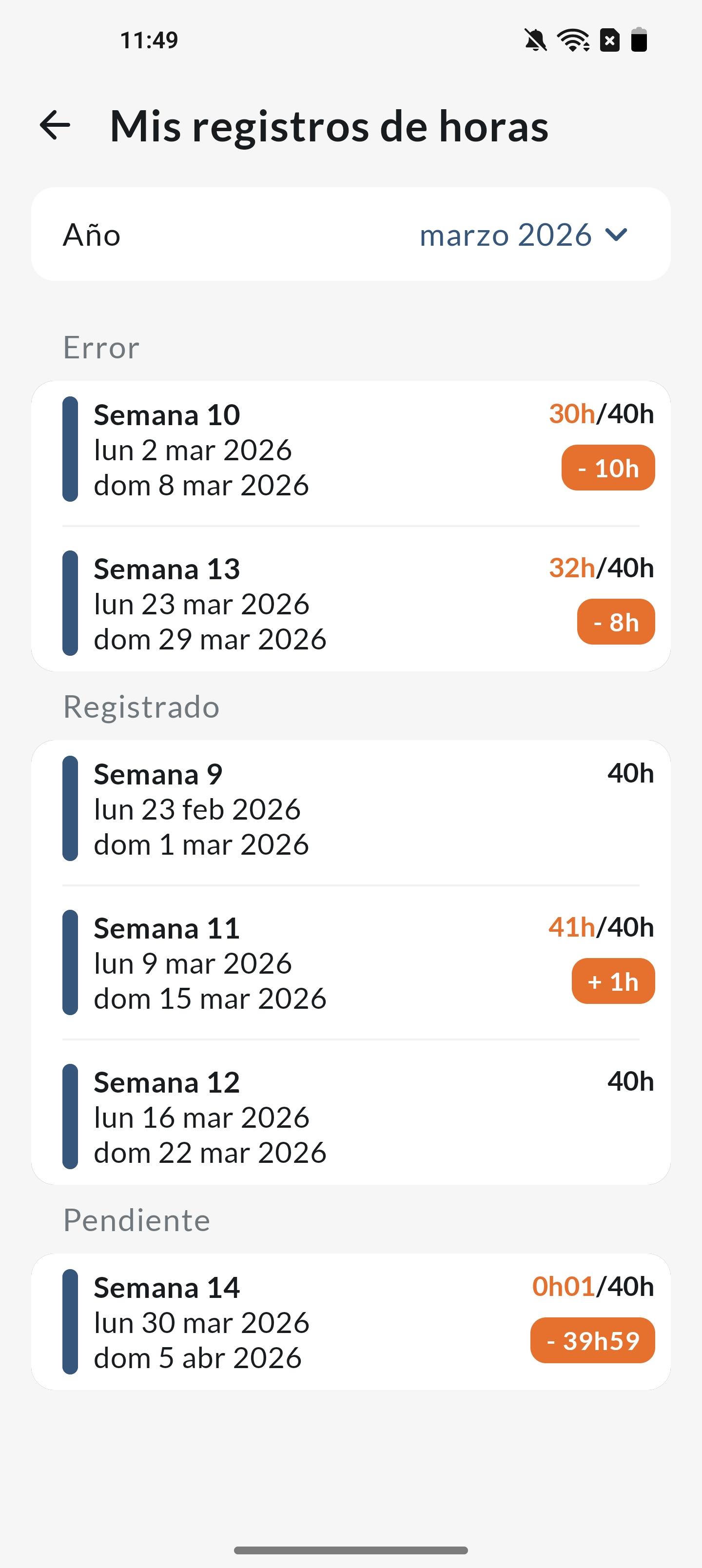Select Semana 9 registered week

(x=201, y=808)
